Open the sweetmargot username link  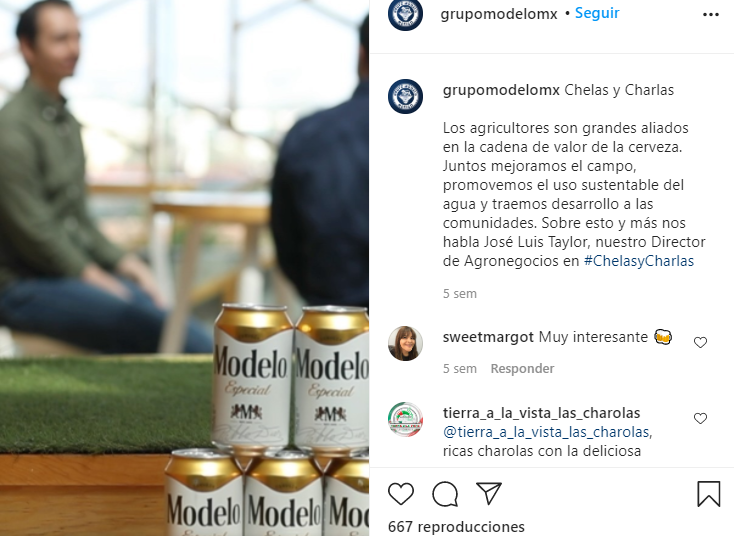point(488,337)
